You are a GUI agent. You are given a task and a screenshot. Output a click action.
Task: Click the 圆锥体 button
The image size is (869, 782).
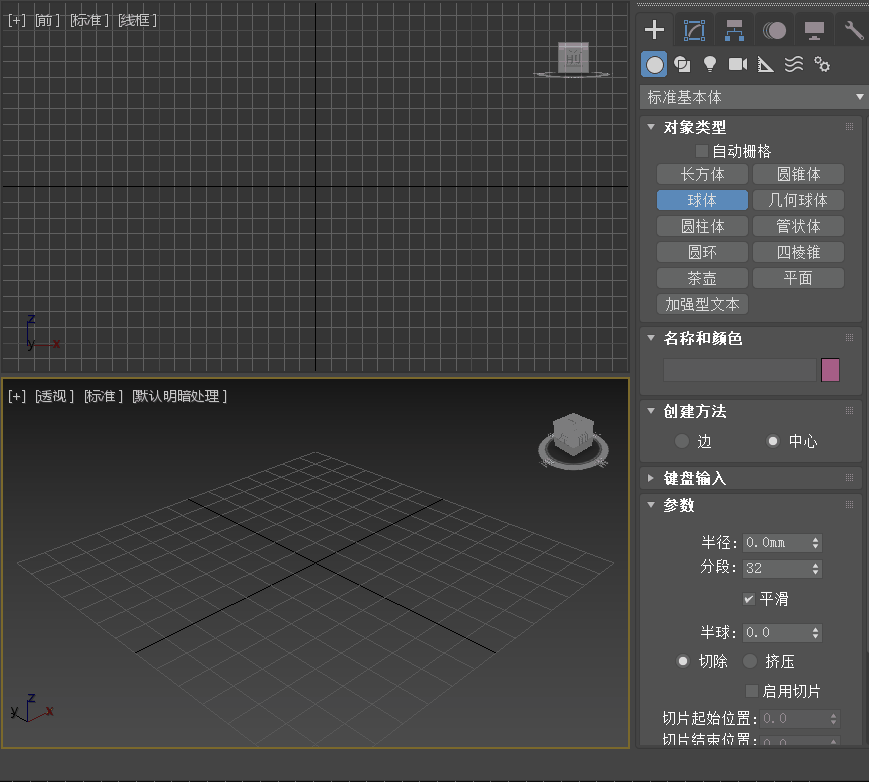click(798, 174)
